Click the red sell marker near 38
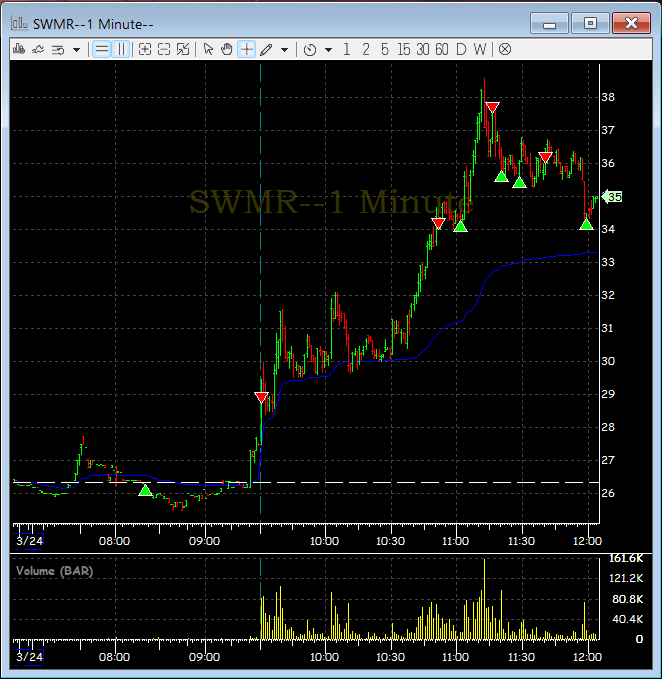662x679 pixels. [x=492, y=107]
